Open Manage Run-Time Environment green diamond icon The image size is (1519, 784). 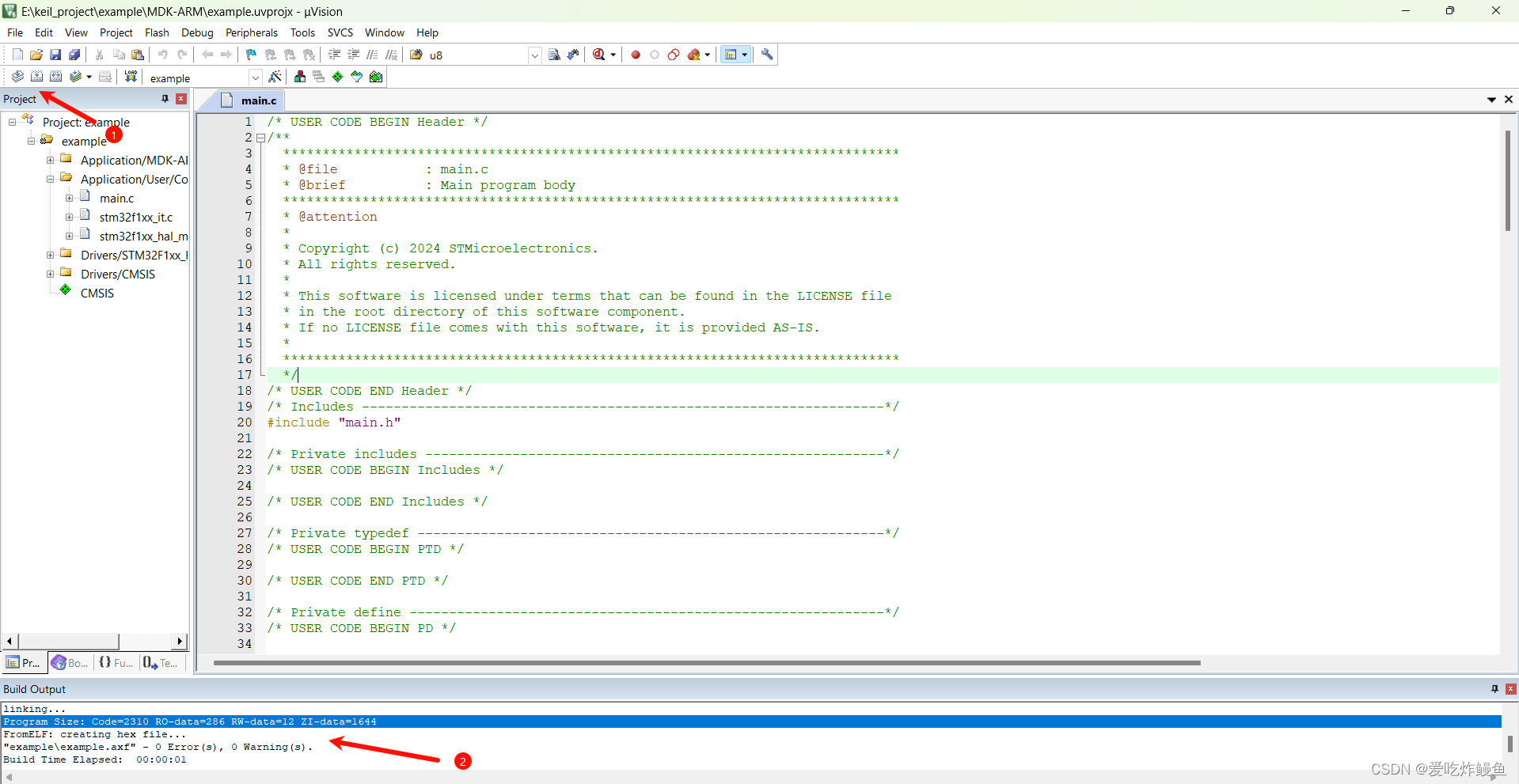coord(338,77)
